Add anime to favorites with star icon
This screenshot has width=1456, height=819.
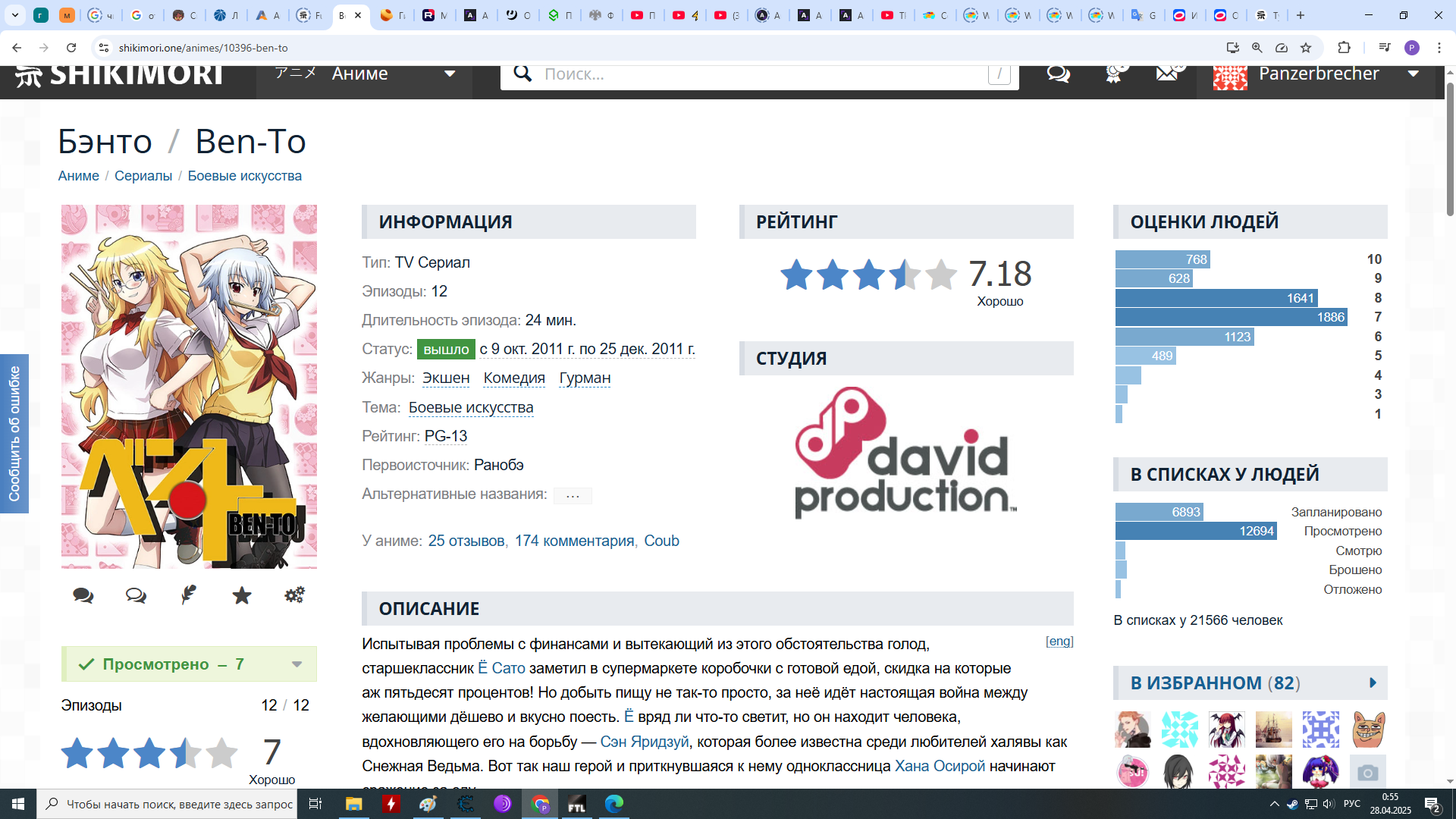(242, 596)
